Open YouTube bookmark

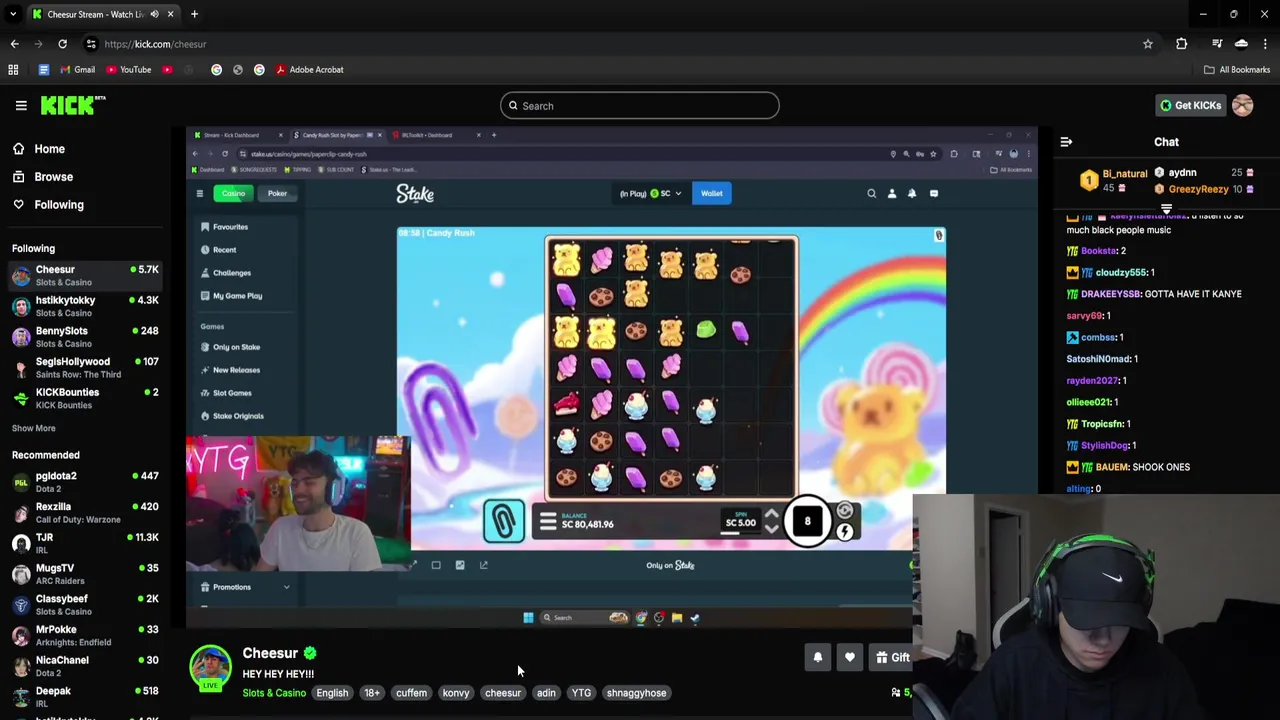tap(129, 70)
